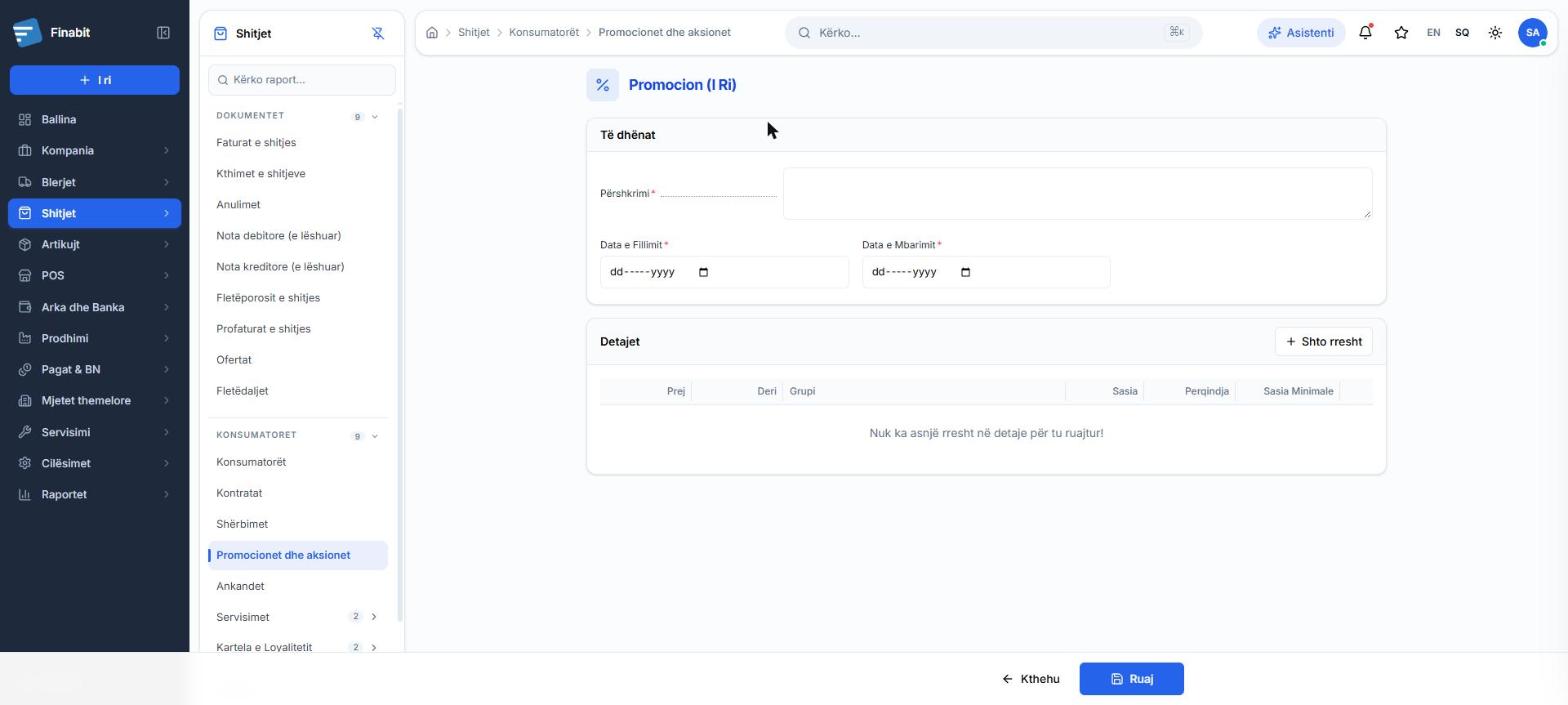
Task: Click the submenu panel vertical scrollbar
Action: (x=400, y=365)
